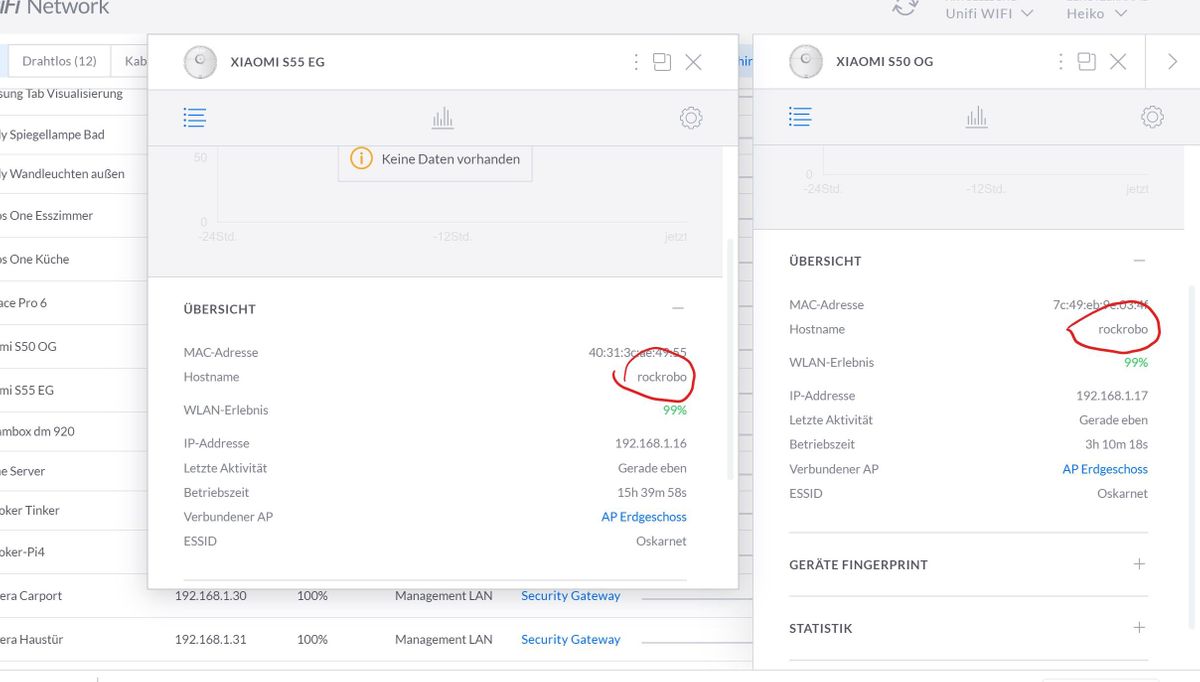Click IP address 192.168.1.16 value

651,444
